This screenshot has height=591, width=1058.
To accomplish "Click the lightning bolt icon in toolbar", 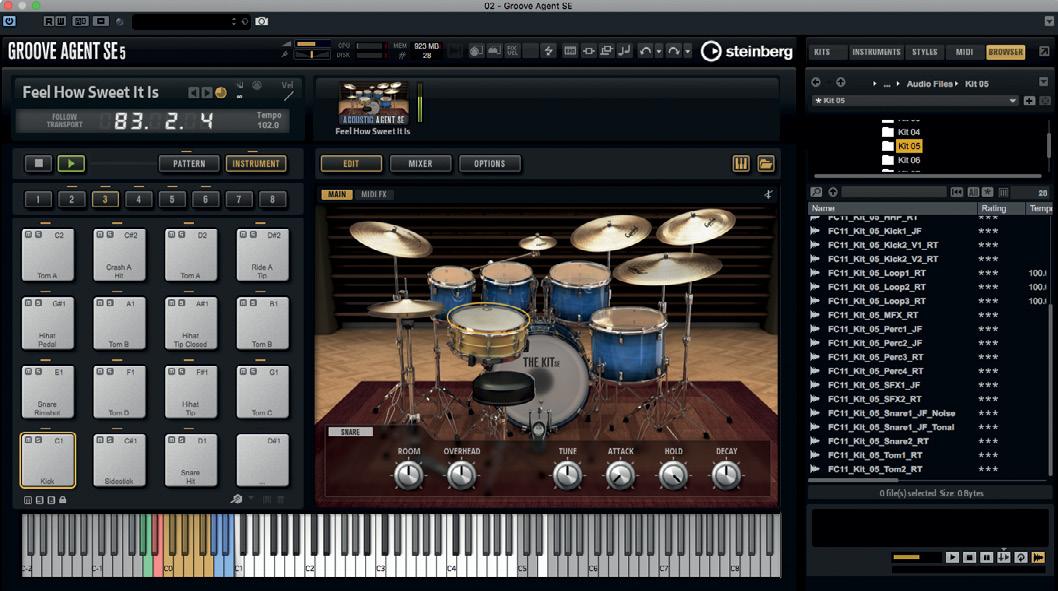I will pos(548,51).
